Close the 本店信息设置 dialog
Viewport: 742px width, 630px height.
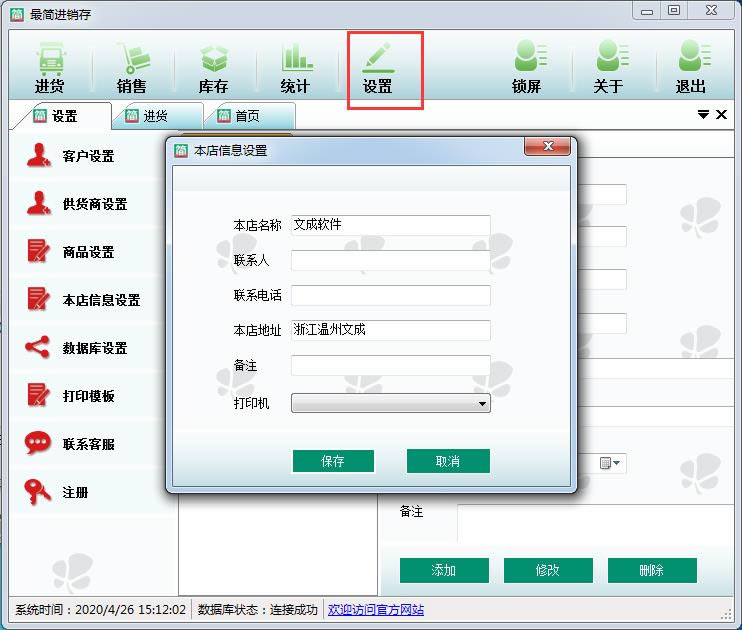pos(548,146)
